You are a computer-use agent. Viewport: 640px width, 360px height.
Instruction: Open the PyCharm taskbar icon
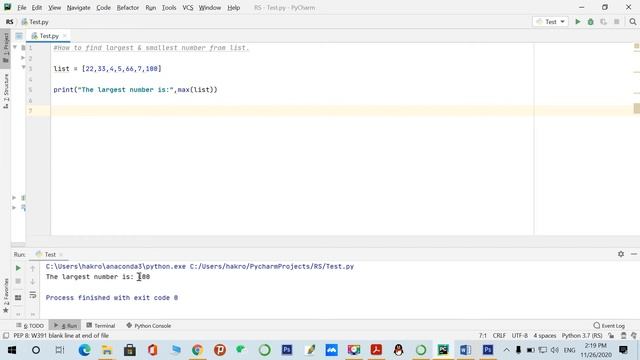[x=443, y=350]
